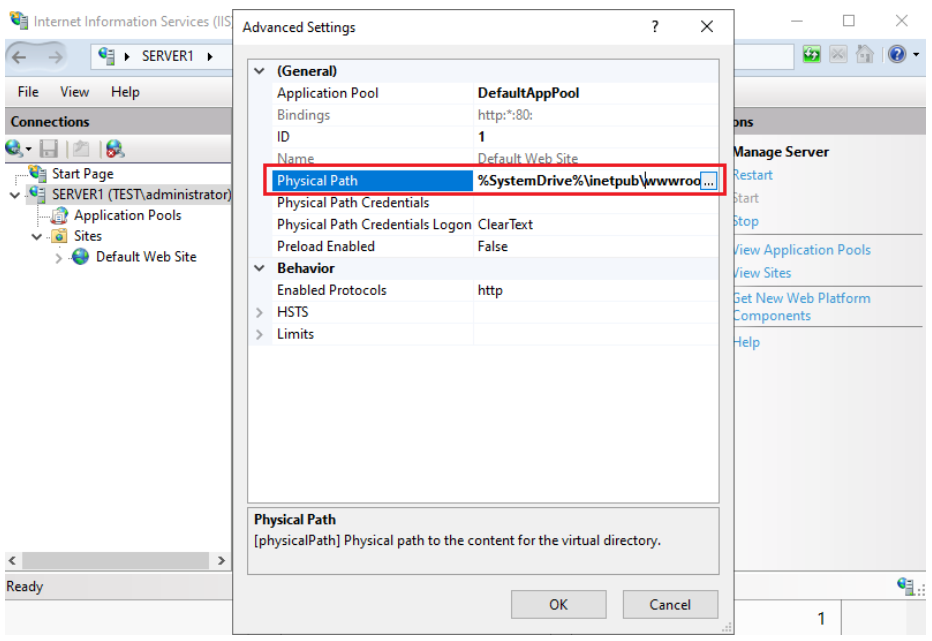
Task: Click the Home icon in address bar
Action: pyautogui.click(x=866, y=56)
